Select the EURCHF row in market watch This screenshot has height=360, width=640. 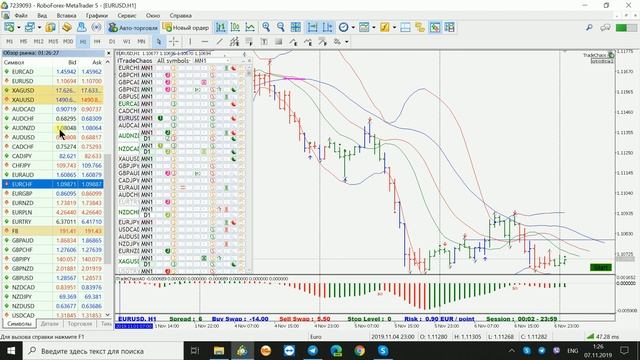click(x=53, y=184)
